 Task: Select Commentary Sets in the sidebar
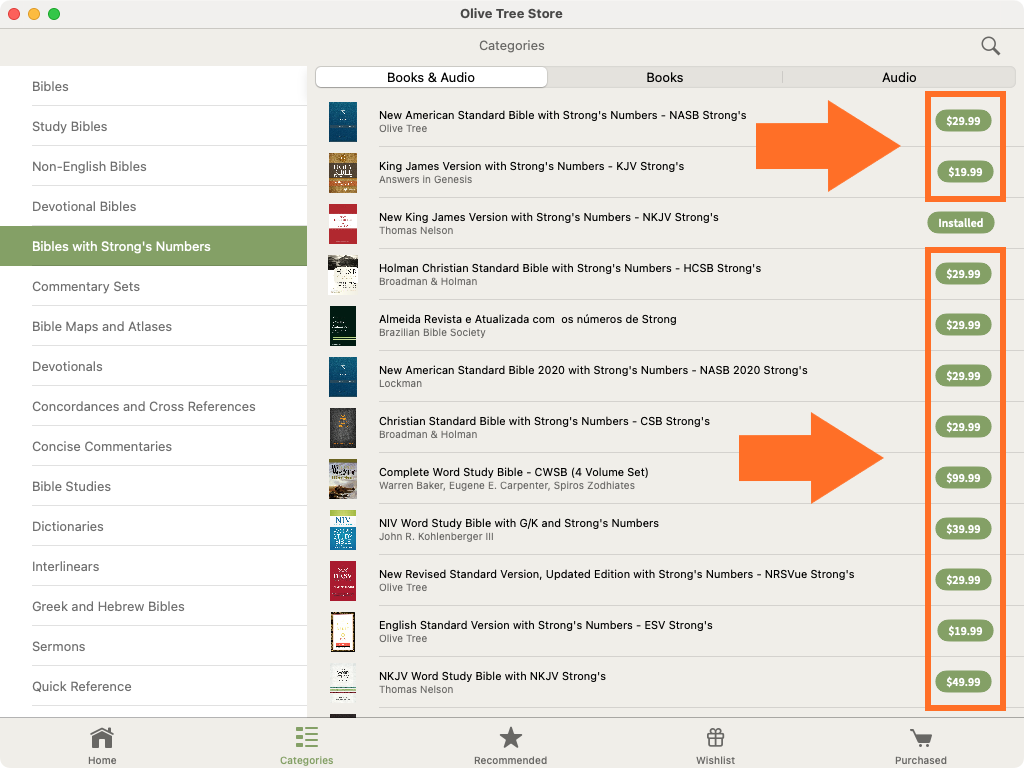(x=86, y=286)
